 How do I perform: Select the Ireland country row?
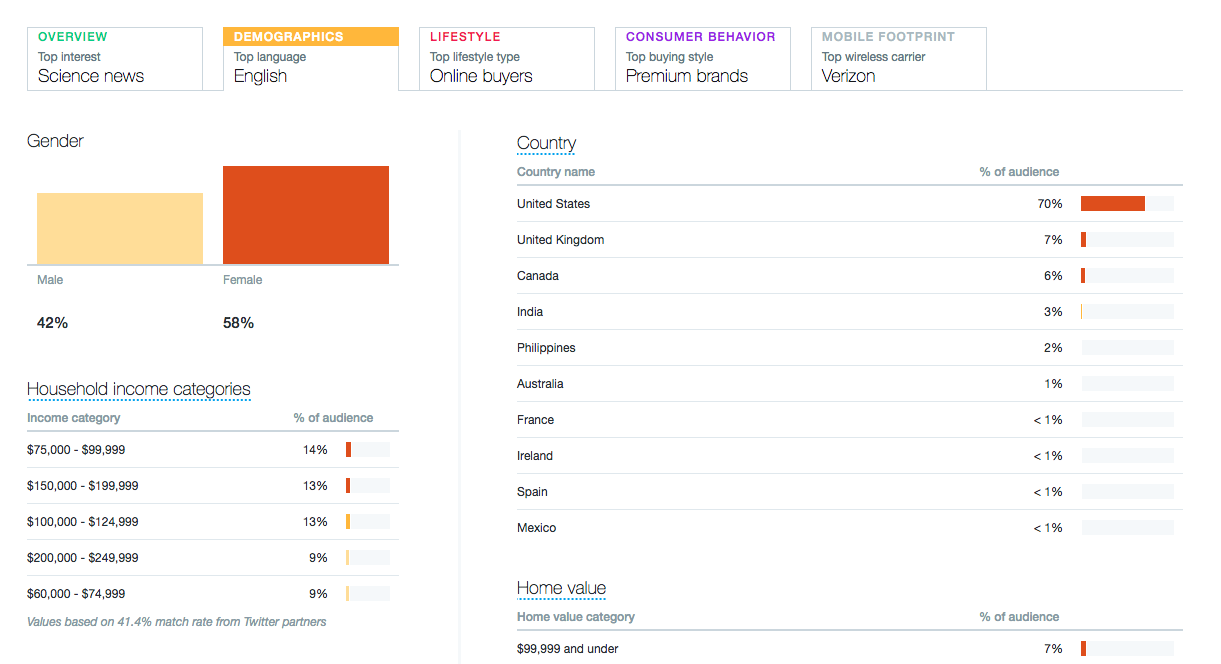click(849, 456)
